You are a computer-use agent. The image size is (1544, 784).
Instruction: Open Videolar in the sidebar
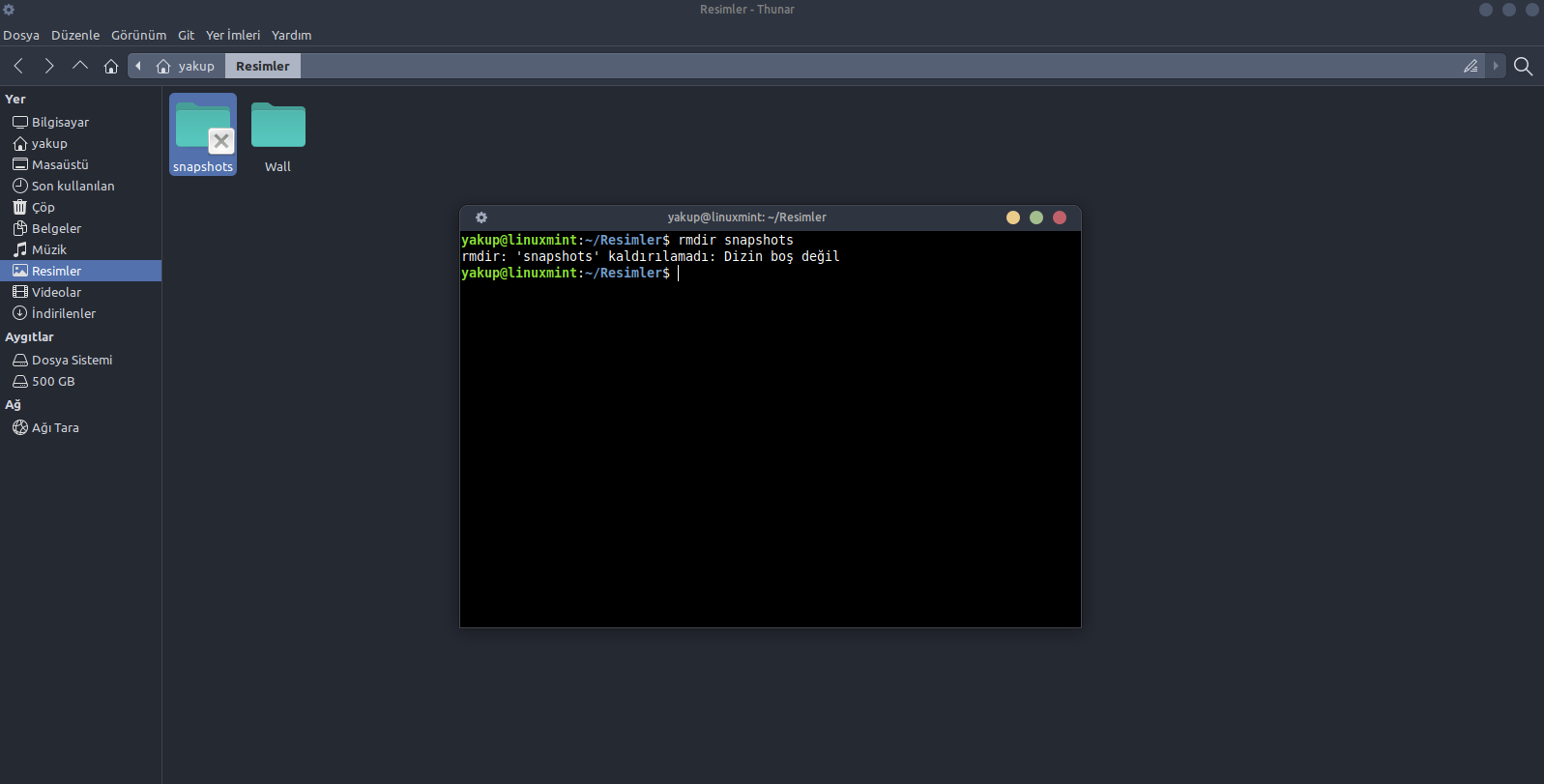[80, 292]
